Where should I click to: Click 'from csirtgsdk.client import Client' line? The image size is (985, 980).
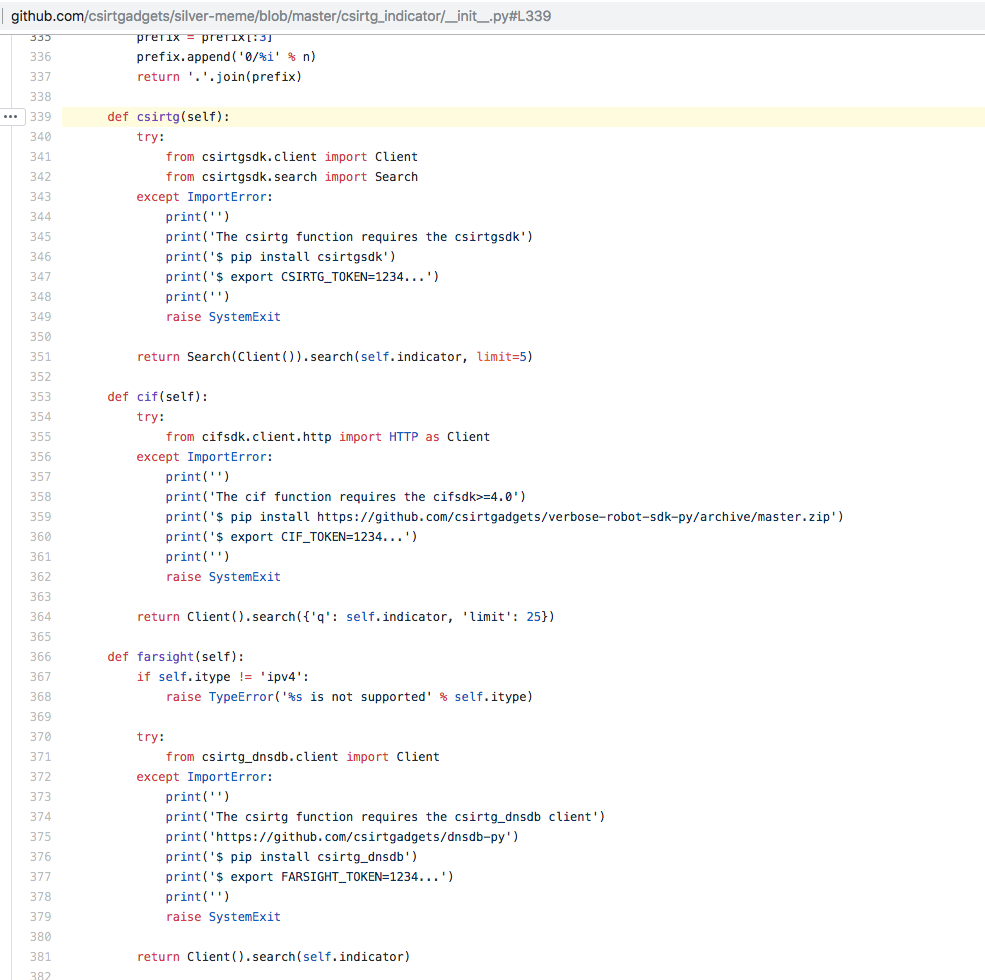coord(291,157)
